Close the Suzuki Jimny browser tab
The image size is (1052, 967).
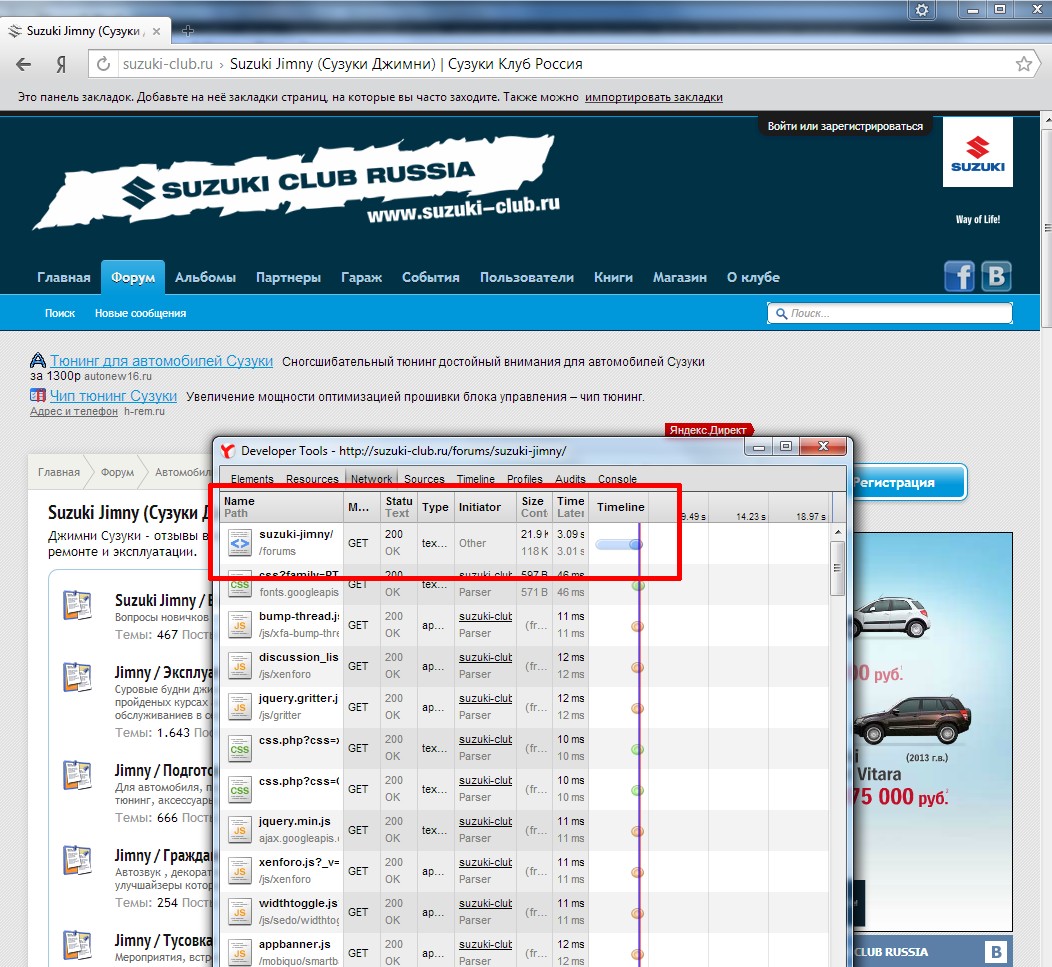point(156,31)
